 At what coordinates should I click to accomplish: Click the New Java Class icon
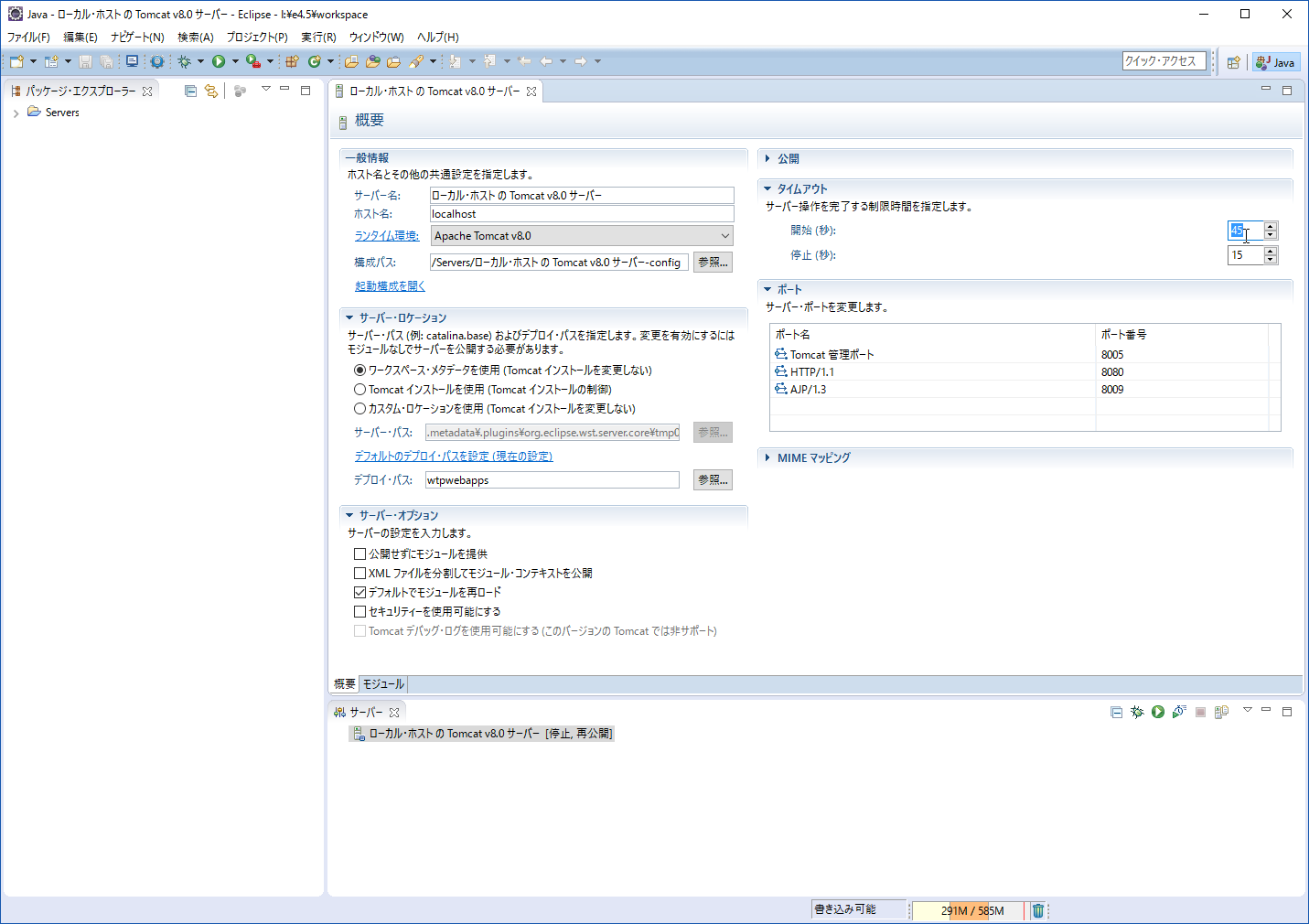tap(315, 61)
